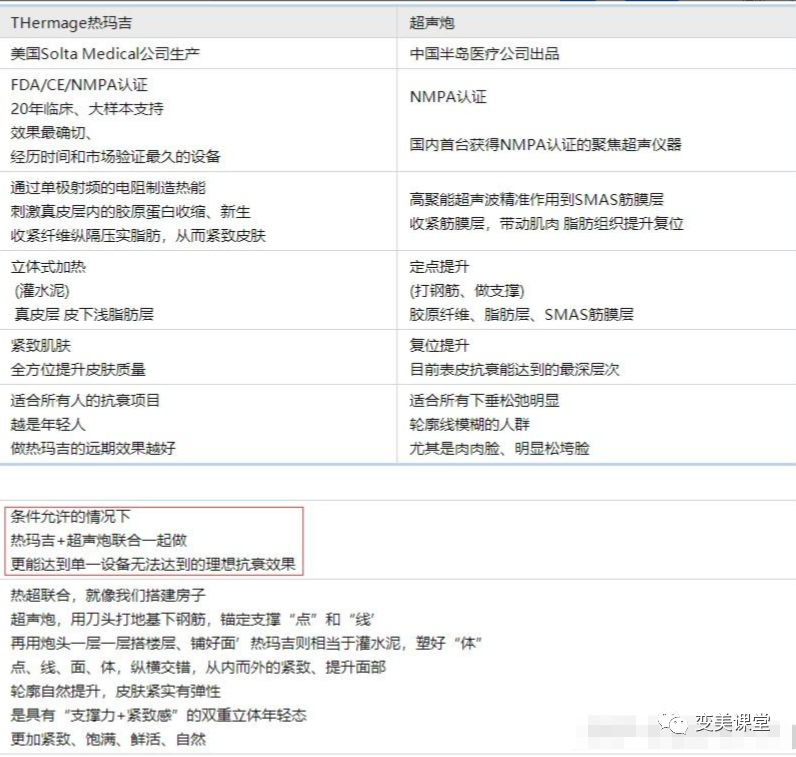Click '全方位提升皮肤质量' text
Image resolution: width=796 pixels, height=757 pixels.
(78, 370)
